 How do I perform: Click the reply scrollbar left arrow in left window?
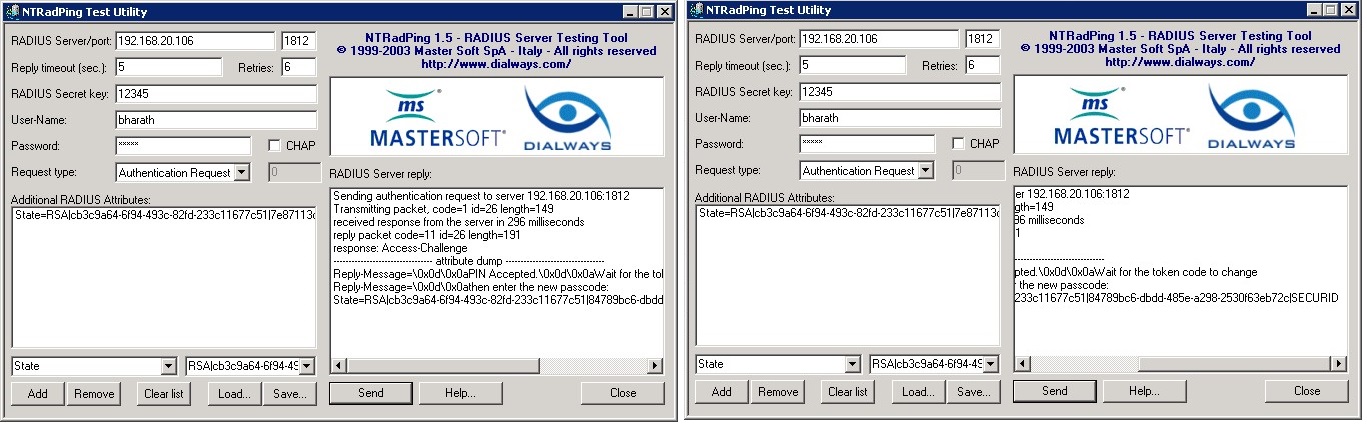(x=338, y=367)
